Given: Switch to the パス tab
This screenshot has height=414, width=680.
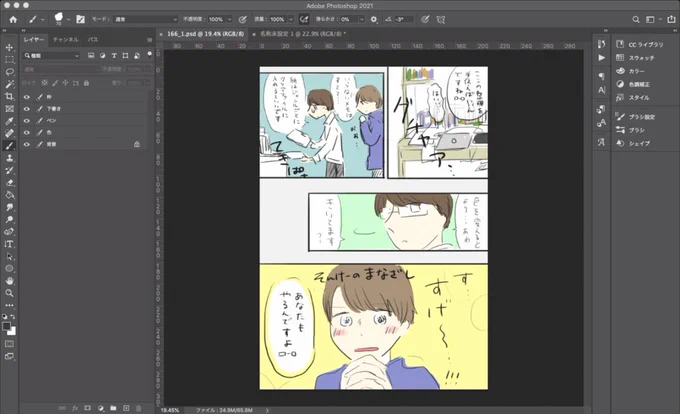Looking at the screenshot, I should click(93, 39).
